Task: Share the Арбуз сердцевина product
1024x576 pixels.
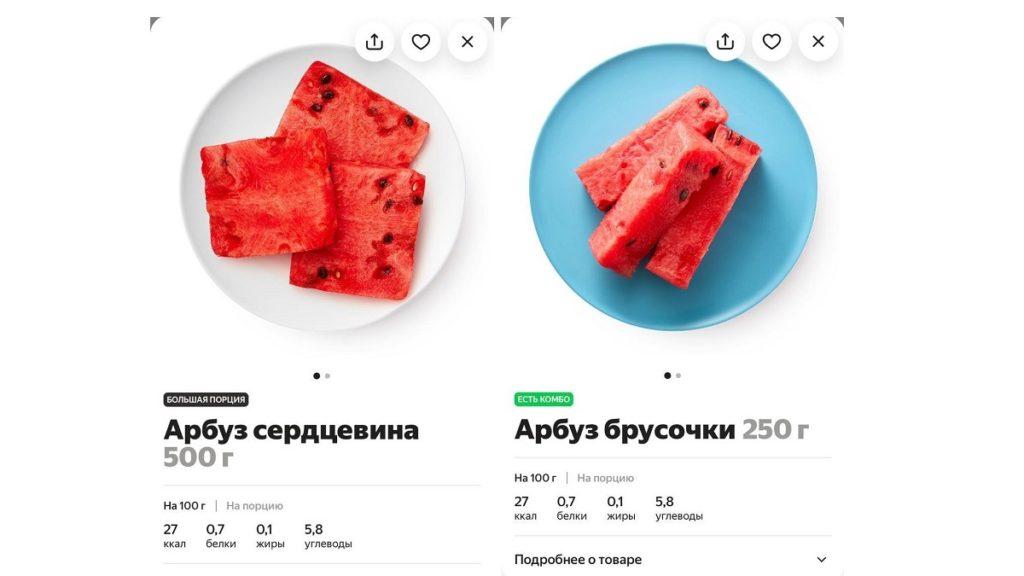Action: 374,42
